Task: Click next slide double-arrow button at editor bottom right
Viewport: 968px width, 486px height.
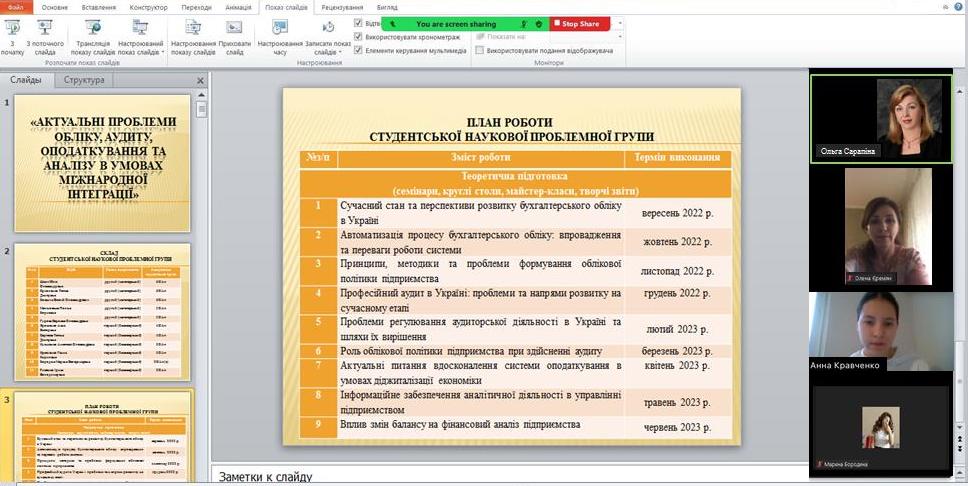Action: 959,449
